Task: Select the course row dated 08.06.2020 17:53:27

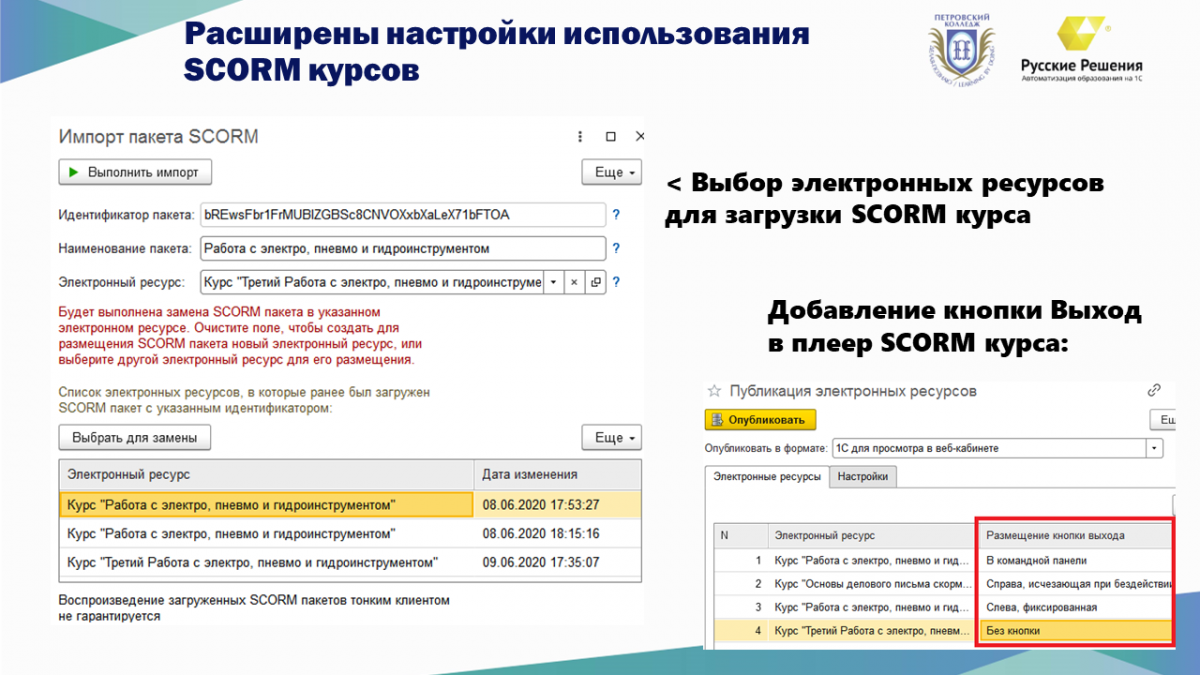Action: (350, 505)
